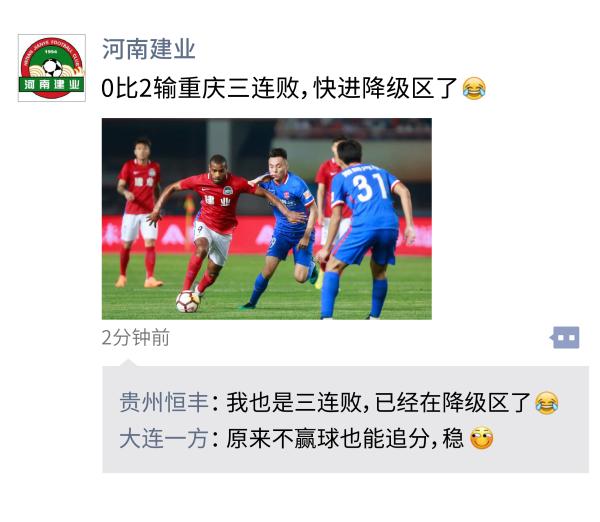This screenshot has width=600, height=522.
Task: Click the soccer ball emblem in the avatar logo
Action: (52, 68)
